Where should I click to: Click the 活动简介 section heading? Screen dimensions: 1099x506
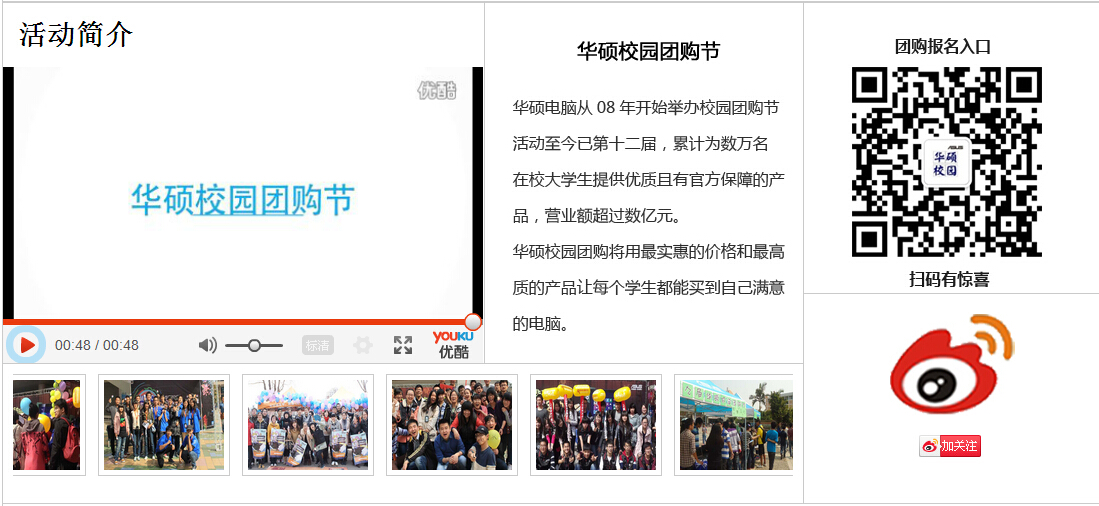coord(76,34)
